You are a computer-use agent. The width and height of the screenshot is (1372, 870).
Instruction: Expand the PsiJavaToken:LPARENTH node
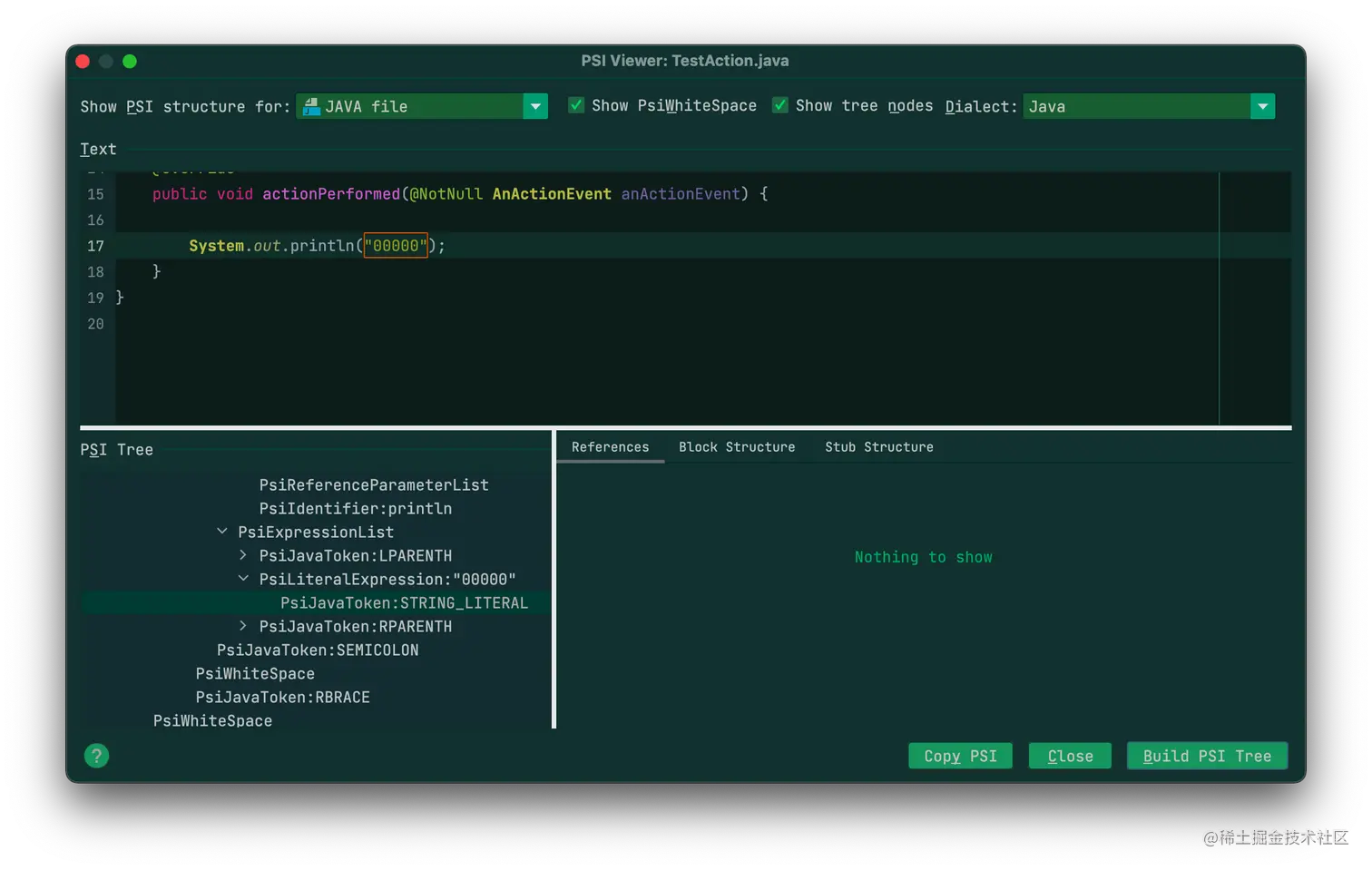pyautogui.click(x=243, y=555)
